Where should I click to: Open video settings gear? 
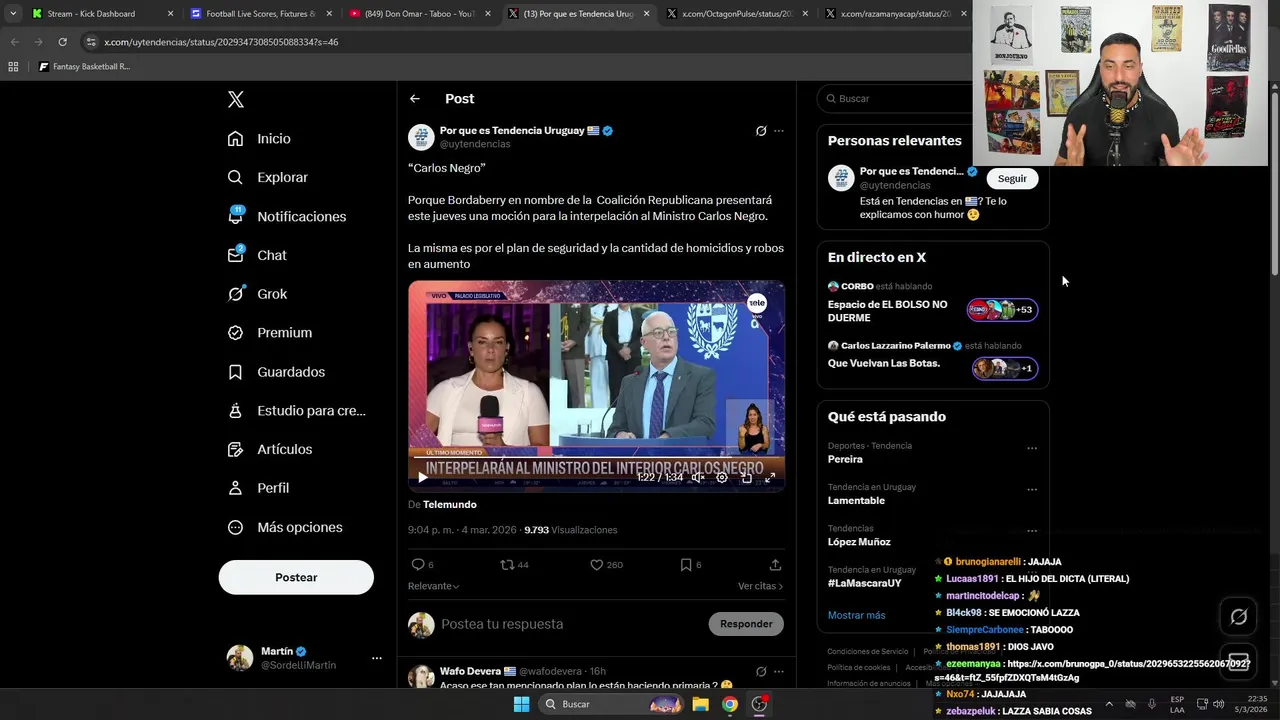pos(722,477)
